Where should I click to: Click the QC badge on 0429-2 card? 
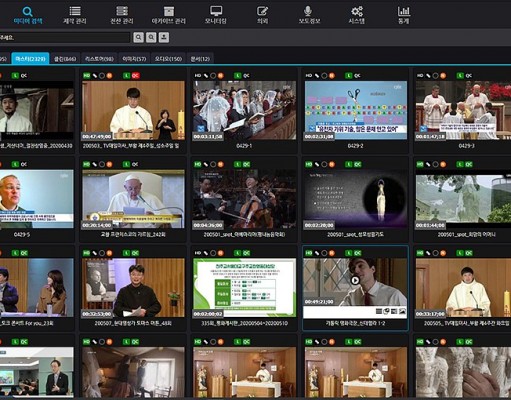357,76
